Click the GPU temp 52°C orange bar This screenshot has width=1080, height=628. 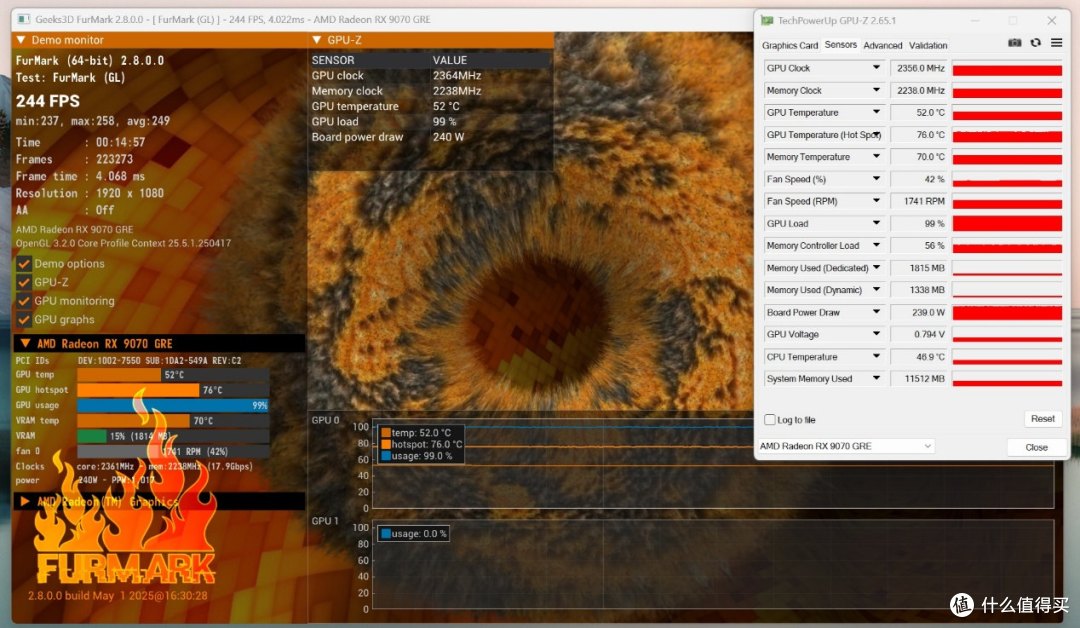point(120,375)
